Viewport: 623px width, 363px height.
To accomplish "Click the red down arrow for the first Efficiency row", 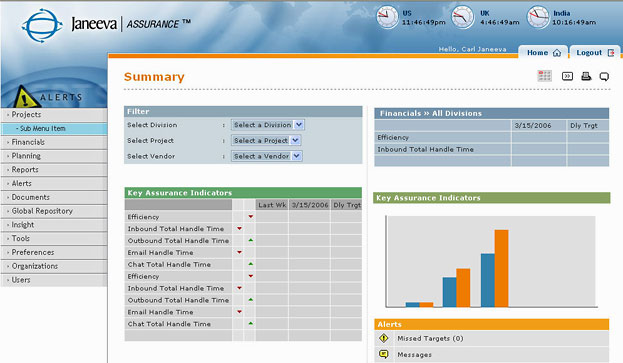I will pos(251,216).
